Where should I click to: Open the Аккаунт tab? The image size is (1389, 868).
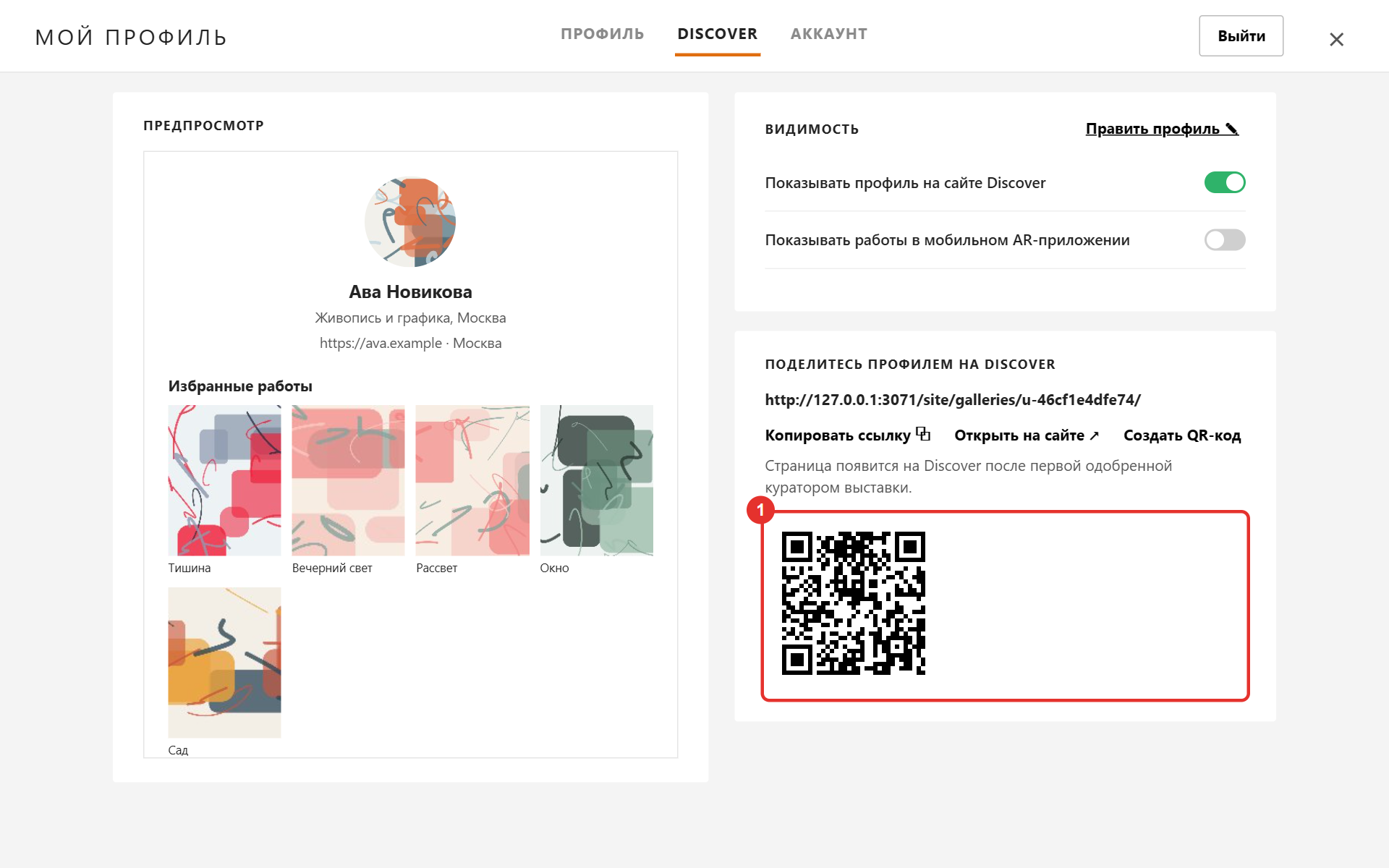coord(828,34)
